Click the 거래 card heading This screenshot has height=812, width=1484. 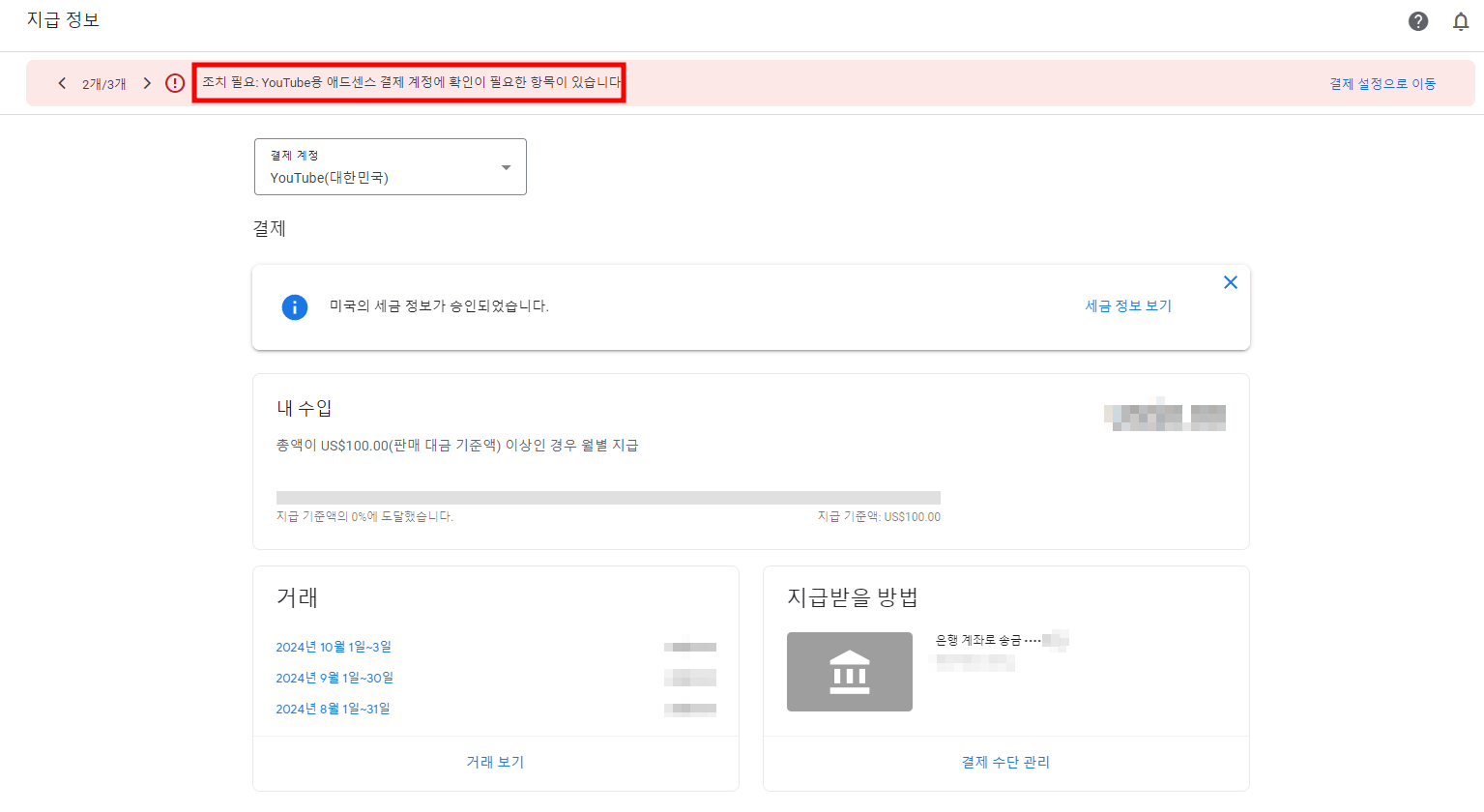click(x=297, y=597)
